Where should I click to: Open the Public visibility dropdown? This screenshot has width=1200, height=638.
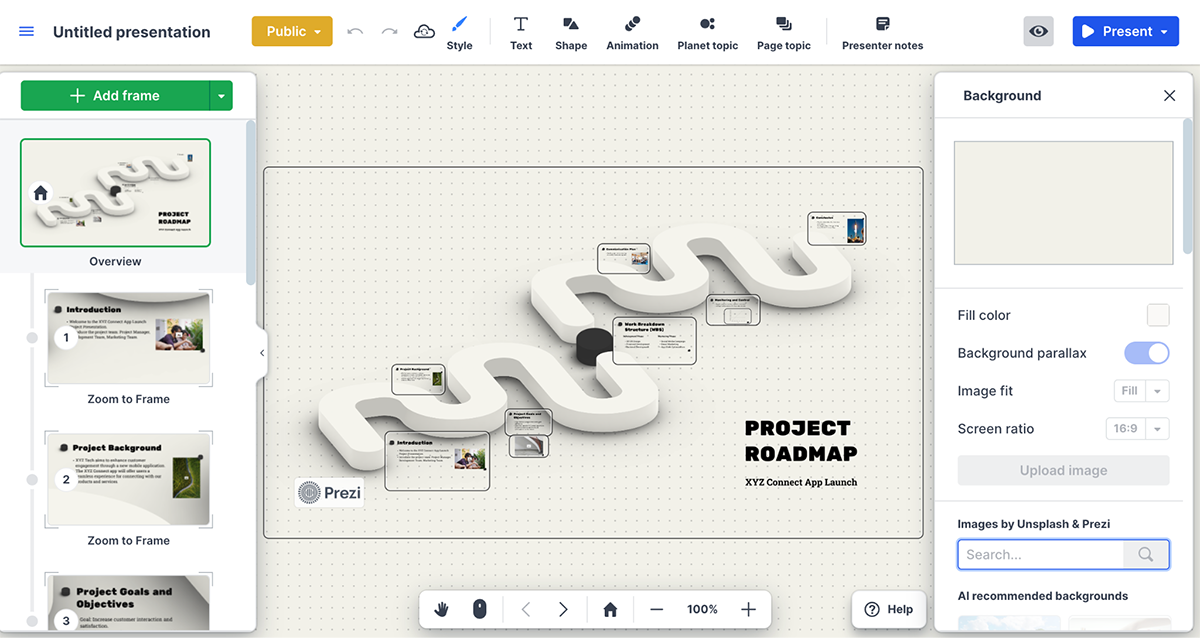[291, 31]
